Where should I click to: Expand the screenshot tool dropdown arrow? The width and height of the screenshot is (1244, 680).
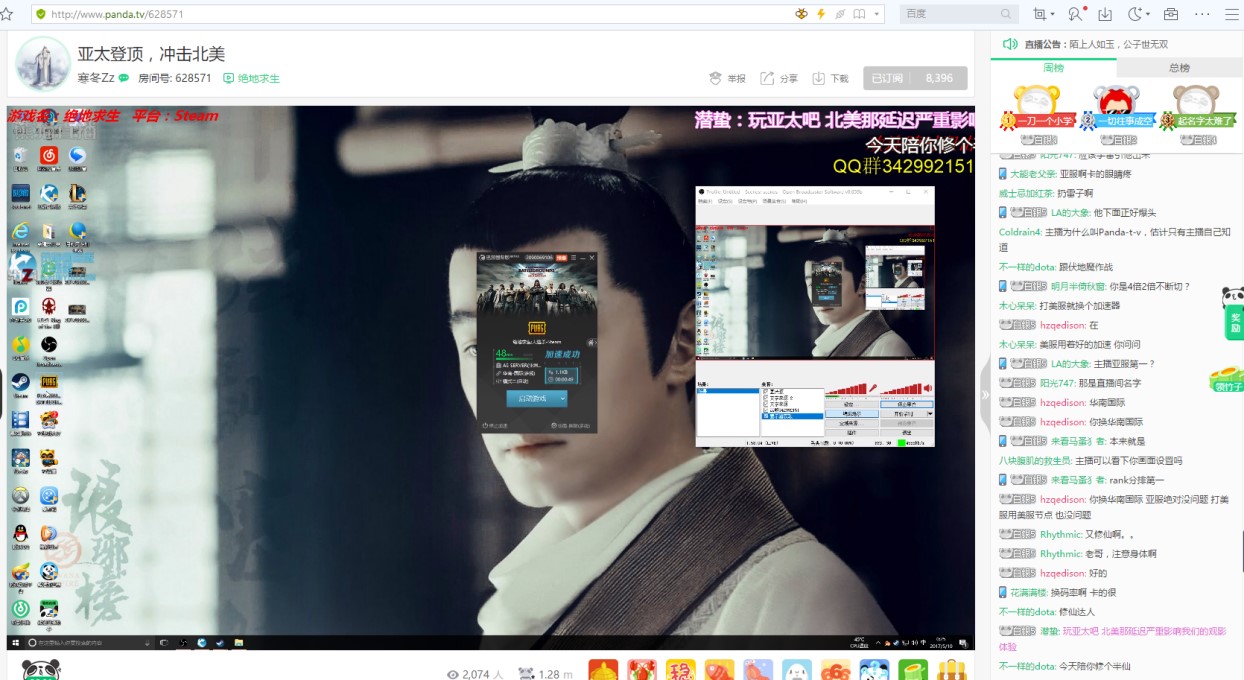tap(1052, 14)
